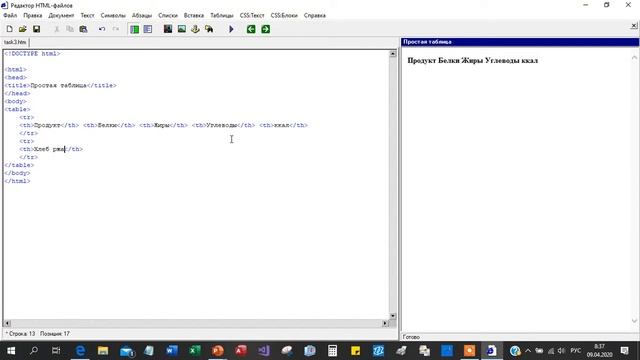Create a new file with the blank page icon
The height and width of the screenshot is (360, 640).
pos(9,29)
